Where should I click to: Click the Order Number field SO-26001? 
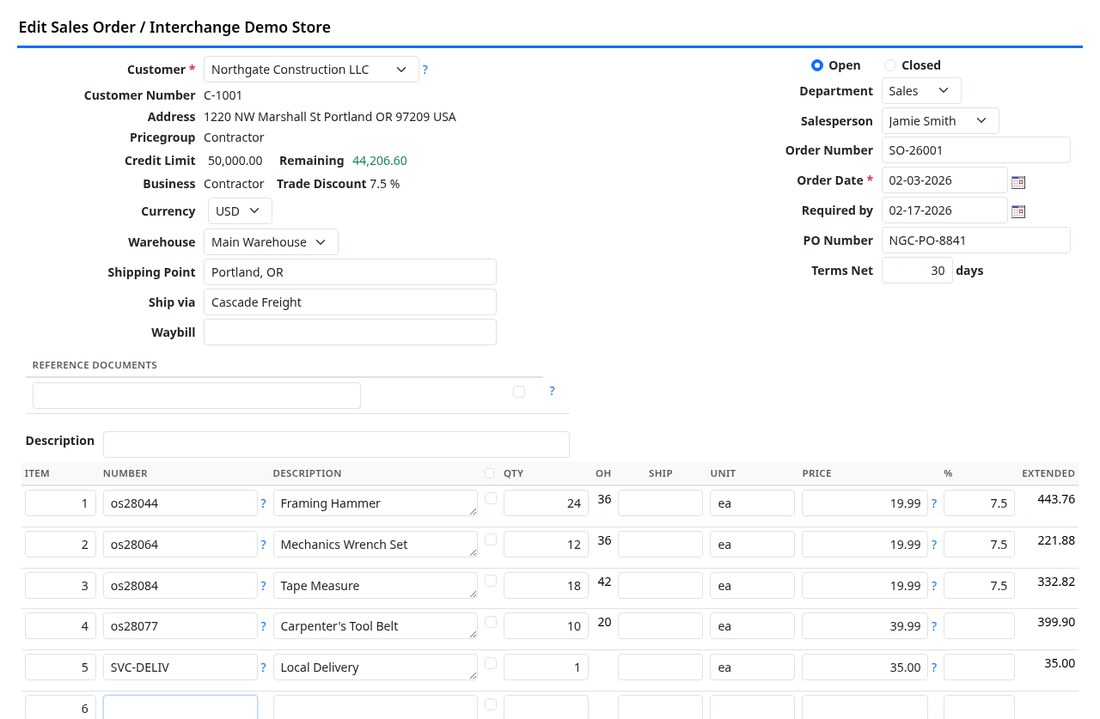[976, 150]
